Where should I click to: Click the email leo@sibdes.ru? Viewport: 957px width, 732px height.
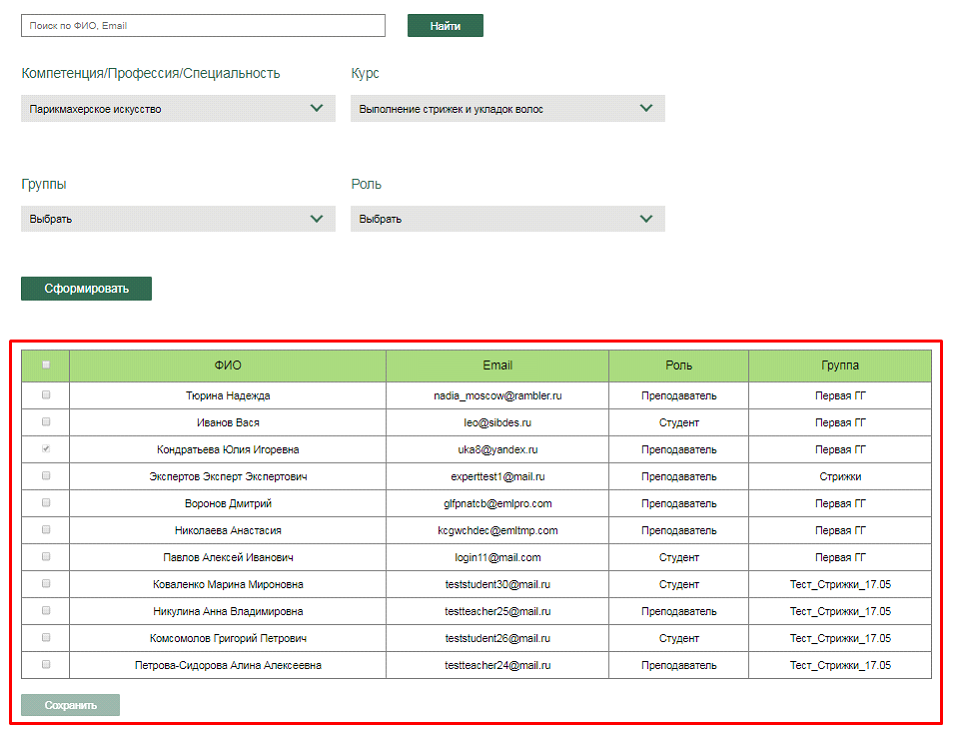[497, 422]
